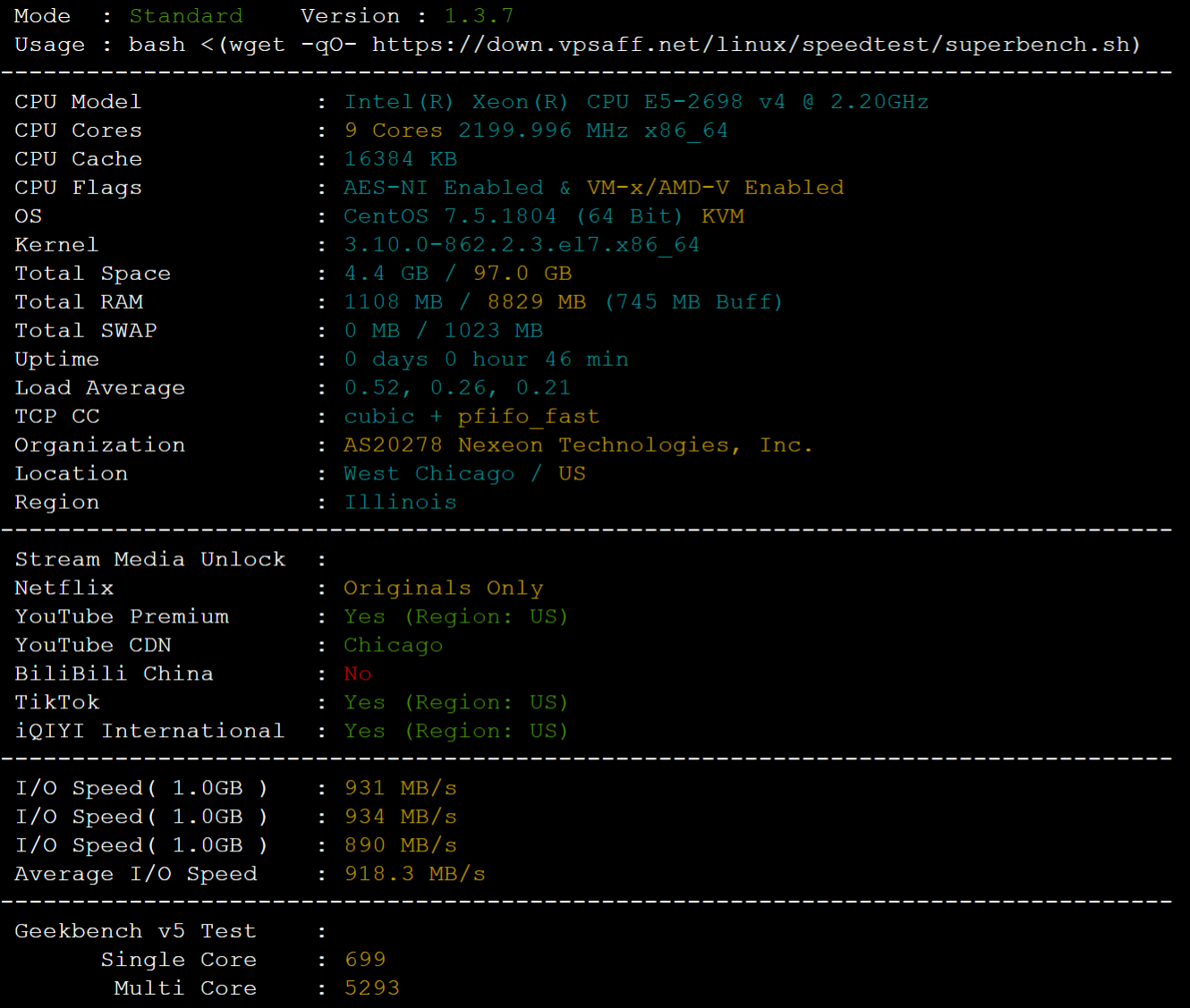Click the 16384 KB cache value
This screenshot has height=1008, width=1190.
coord(401,159)
